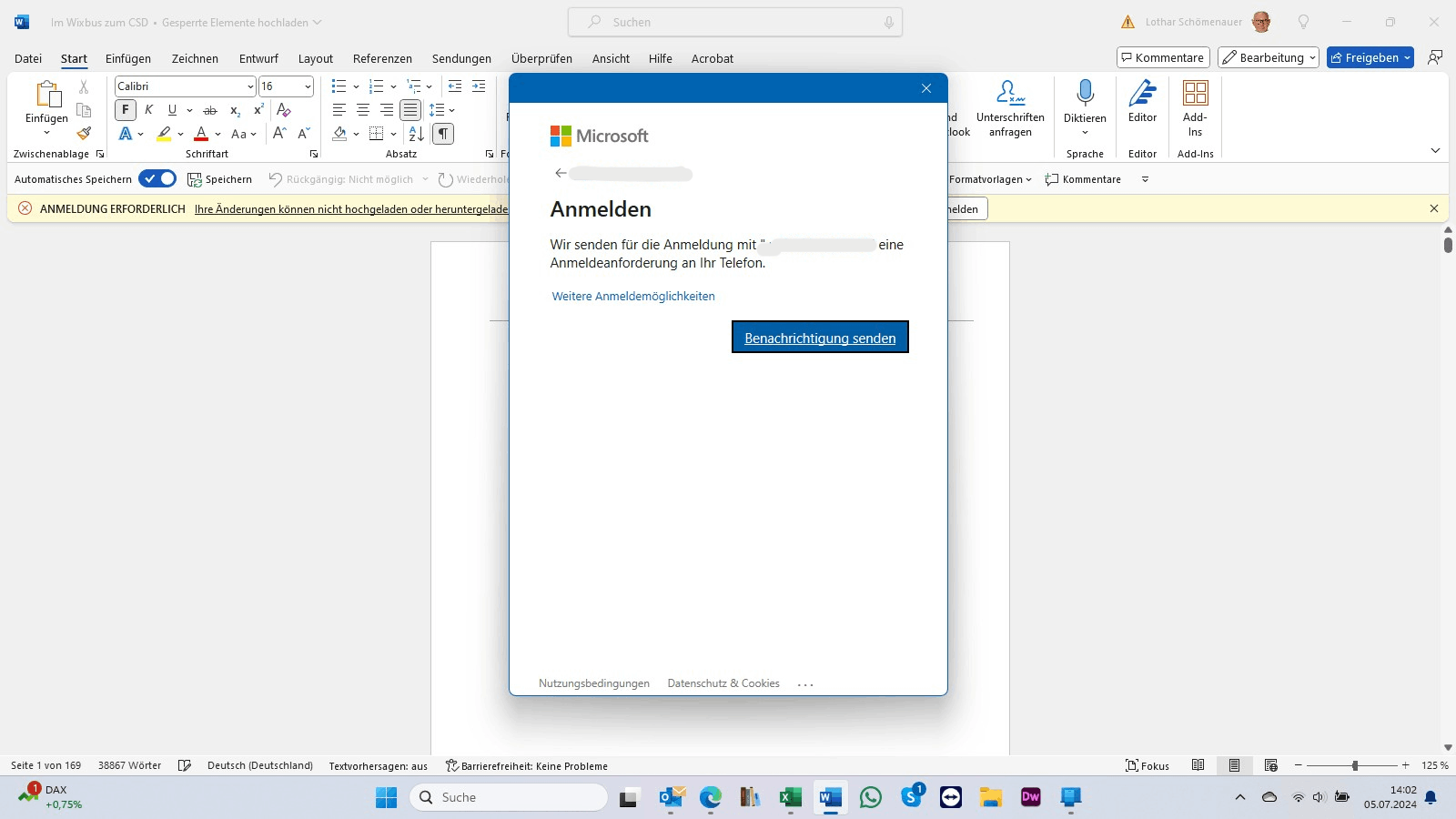Open the Schriftart dialog launcher
The image size is (1456, 819).
[x=314, y=154]
